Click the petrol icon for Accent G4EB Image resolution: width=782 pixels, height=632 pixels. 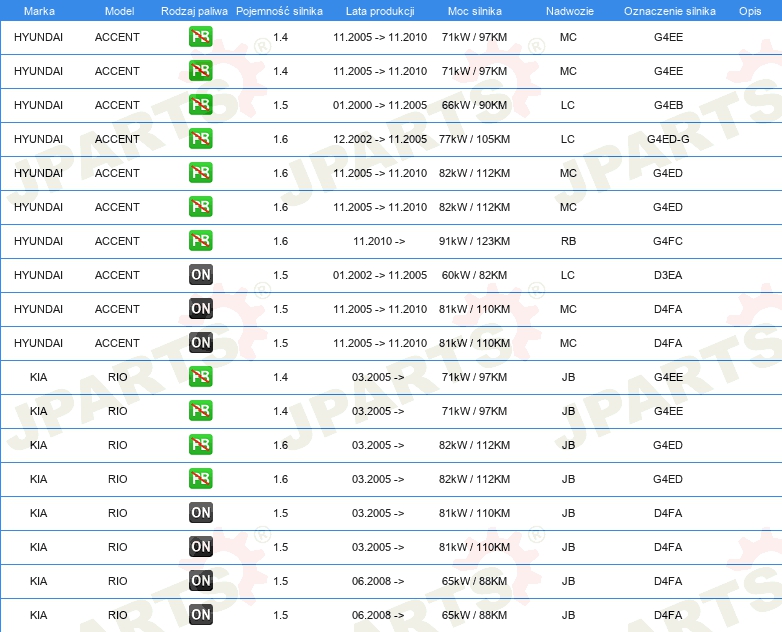(x=200, y=105)
